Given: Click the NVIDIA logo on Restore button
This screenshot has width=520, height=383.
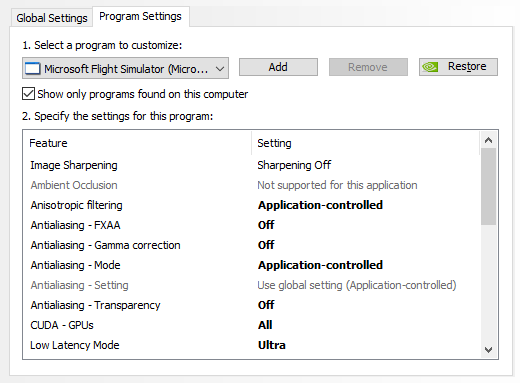Looking at the screenshot, I should tap(430, 67).
